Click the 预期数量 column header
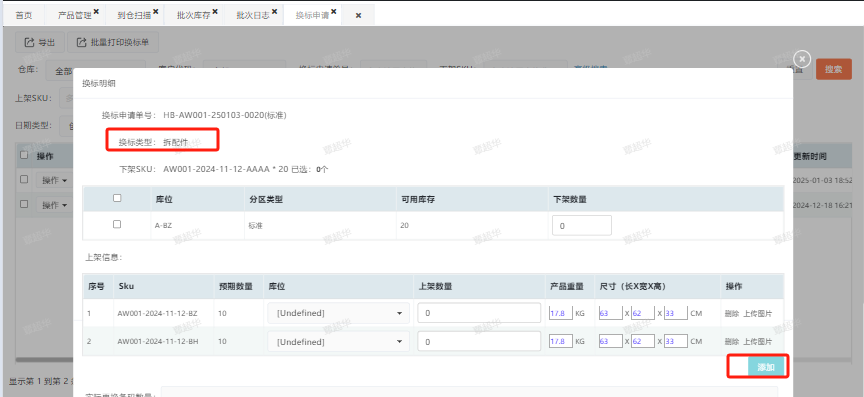The image size is (864, 397). point(236,286)
